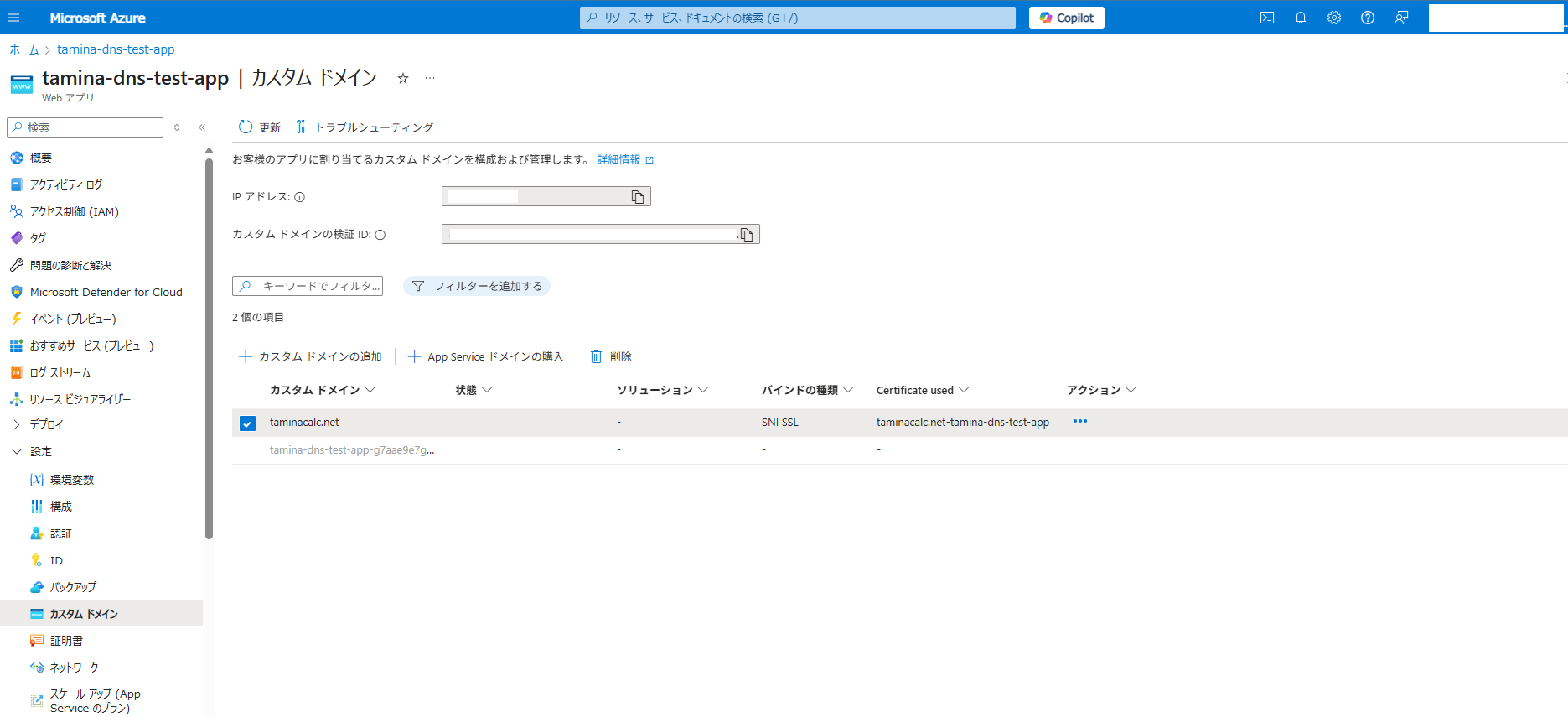Open the 証明書 menu item
Screen dimensions: 1568x717
[x=66, y=641]
